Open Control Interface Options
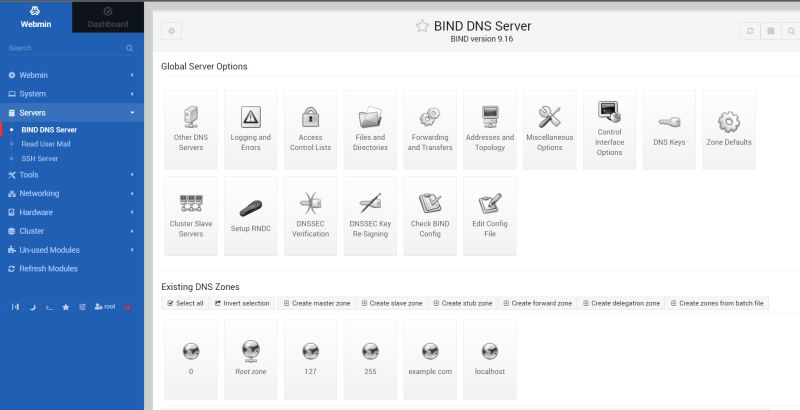The width and height of the screenshot is (800, 410). pyautogui.click(x=609, y=130)
